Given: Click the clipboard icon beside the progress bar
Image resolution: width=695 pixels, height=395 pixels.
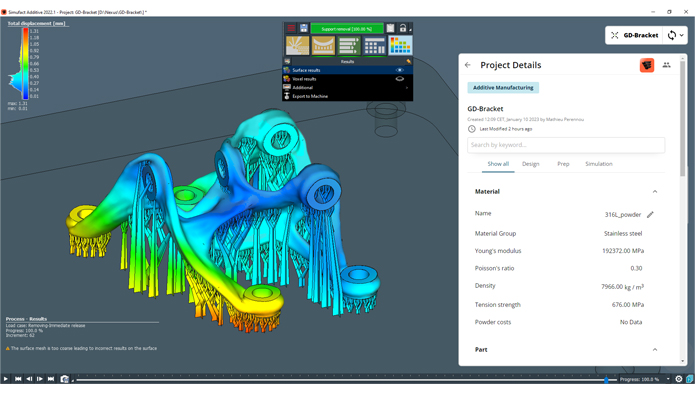Looking at the screenshot, I should 390,28.
